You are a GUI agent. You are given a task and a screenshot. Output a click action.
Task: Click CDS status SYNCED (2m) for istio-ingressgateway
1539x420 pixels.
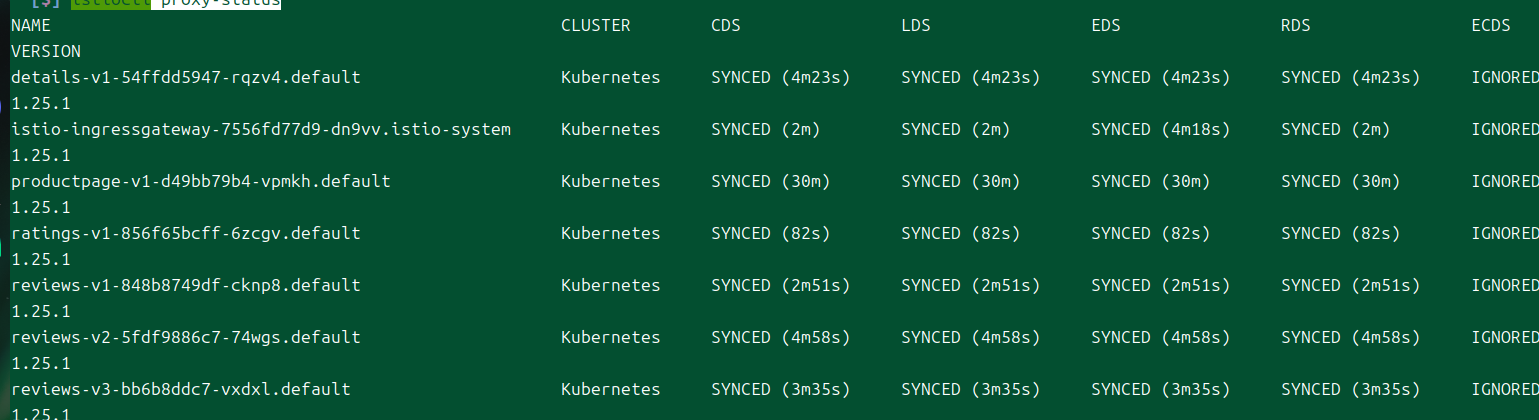coord(766,129)
